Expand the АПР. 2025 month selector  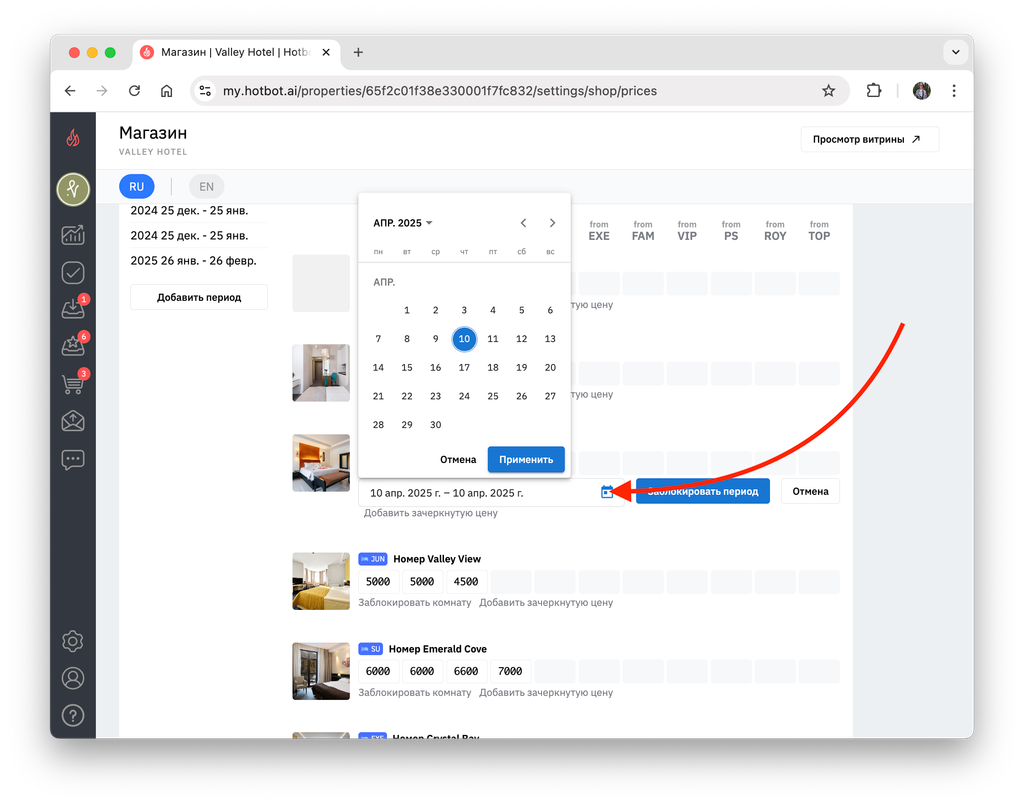pyautogui.click(x=403, y=223)
